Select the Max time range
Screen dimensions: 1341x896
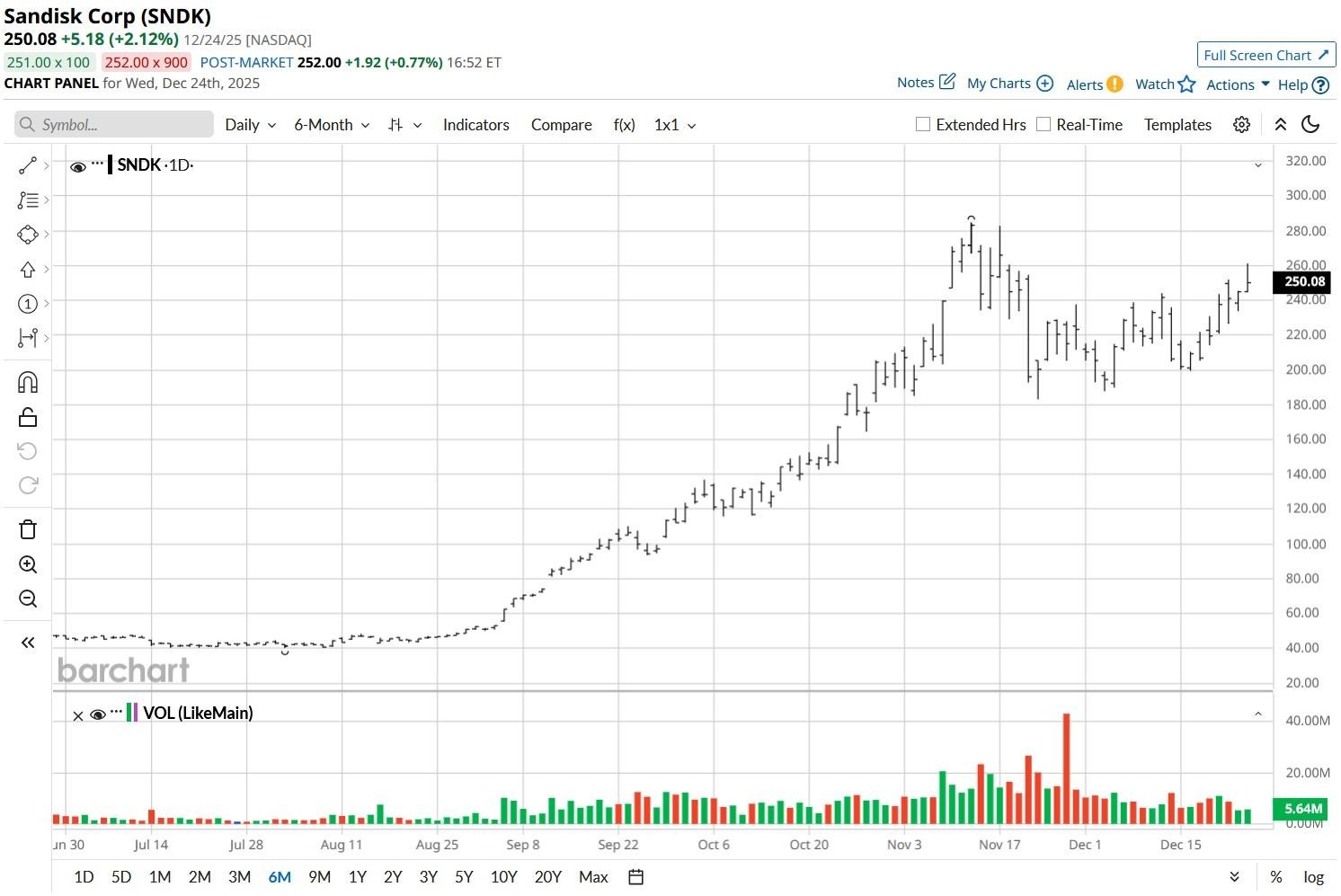[593, 877]
